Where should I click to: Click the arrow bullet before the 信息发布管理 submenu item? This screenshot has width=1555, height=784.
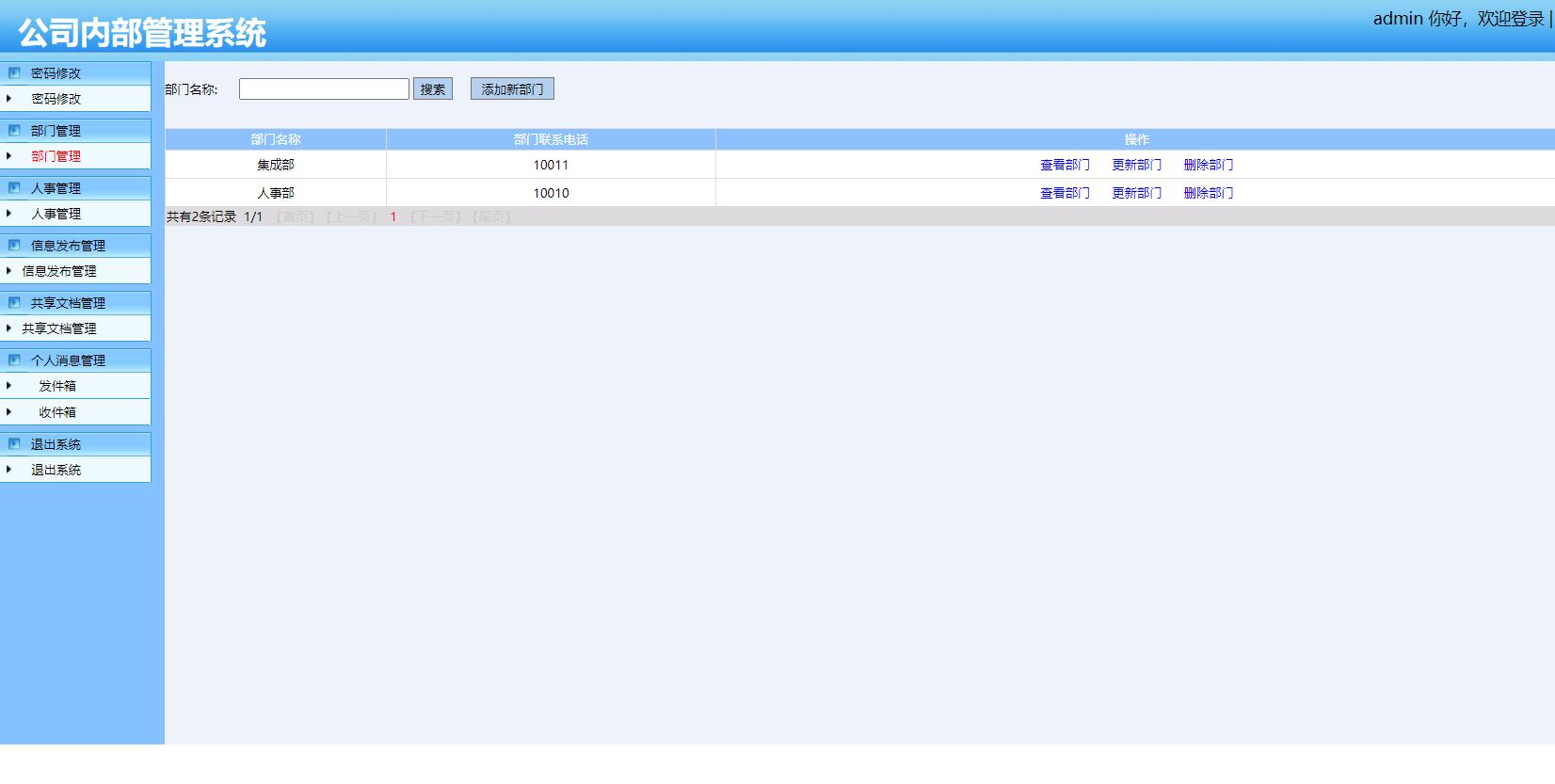(x=9, y=270)
